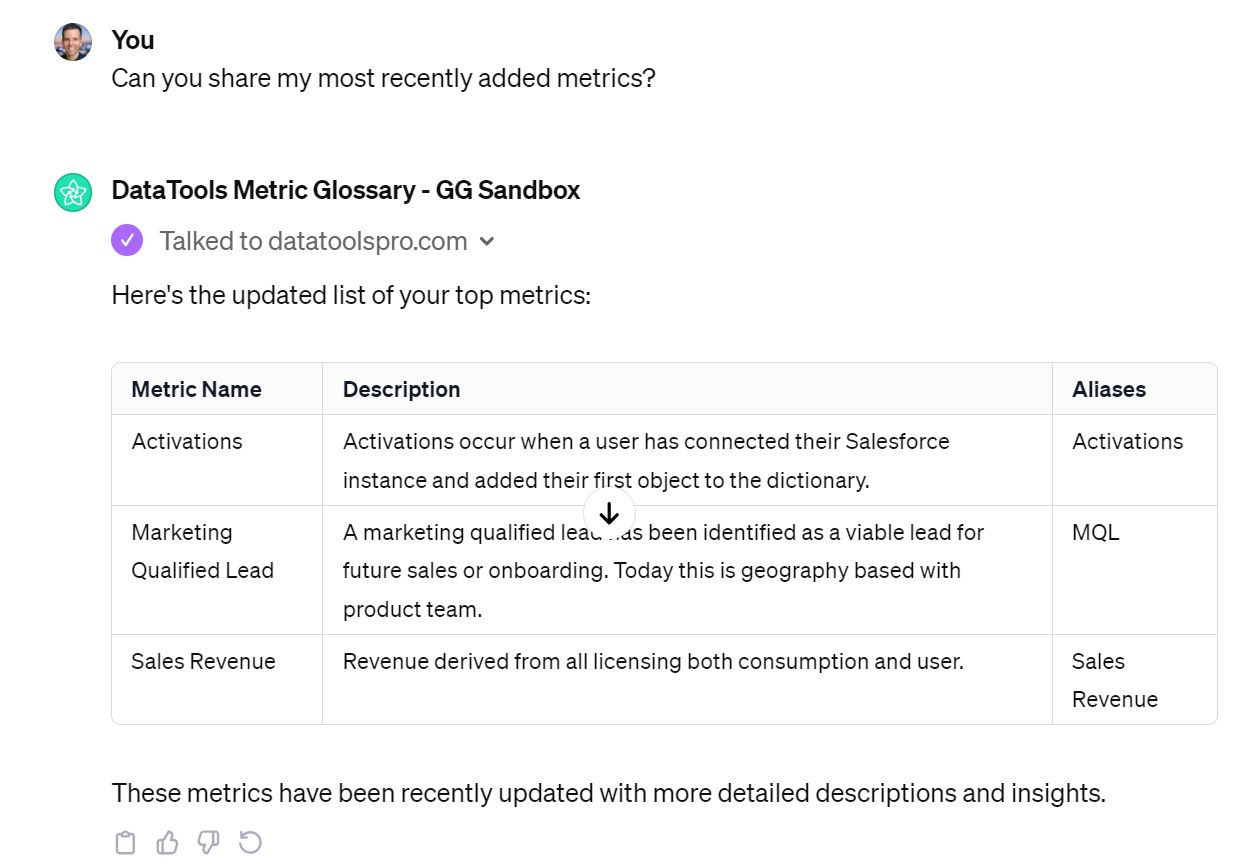Click the copy message clipboard icon

point(125,843)
